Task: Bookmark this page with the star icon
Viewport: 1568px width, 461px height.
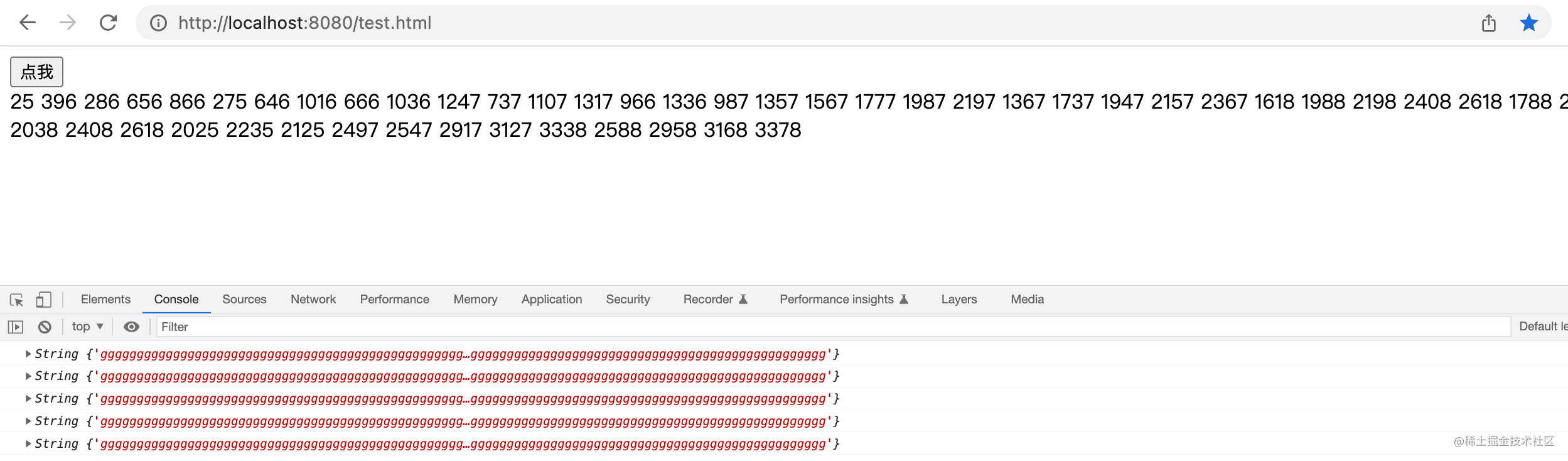Action: click(1529, 23)
